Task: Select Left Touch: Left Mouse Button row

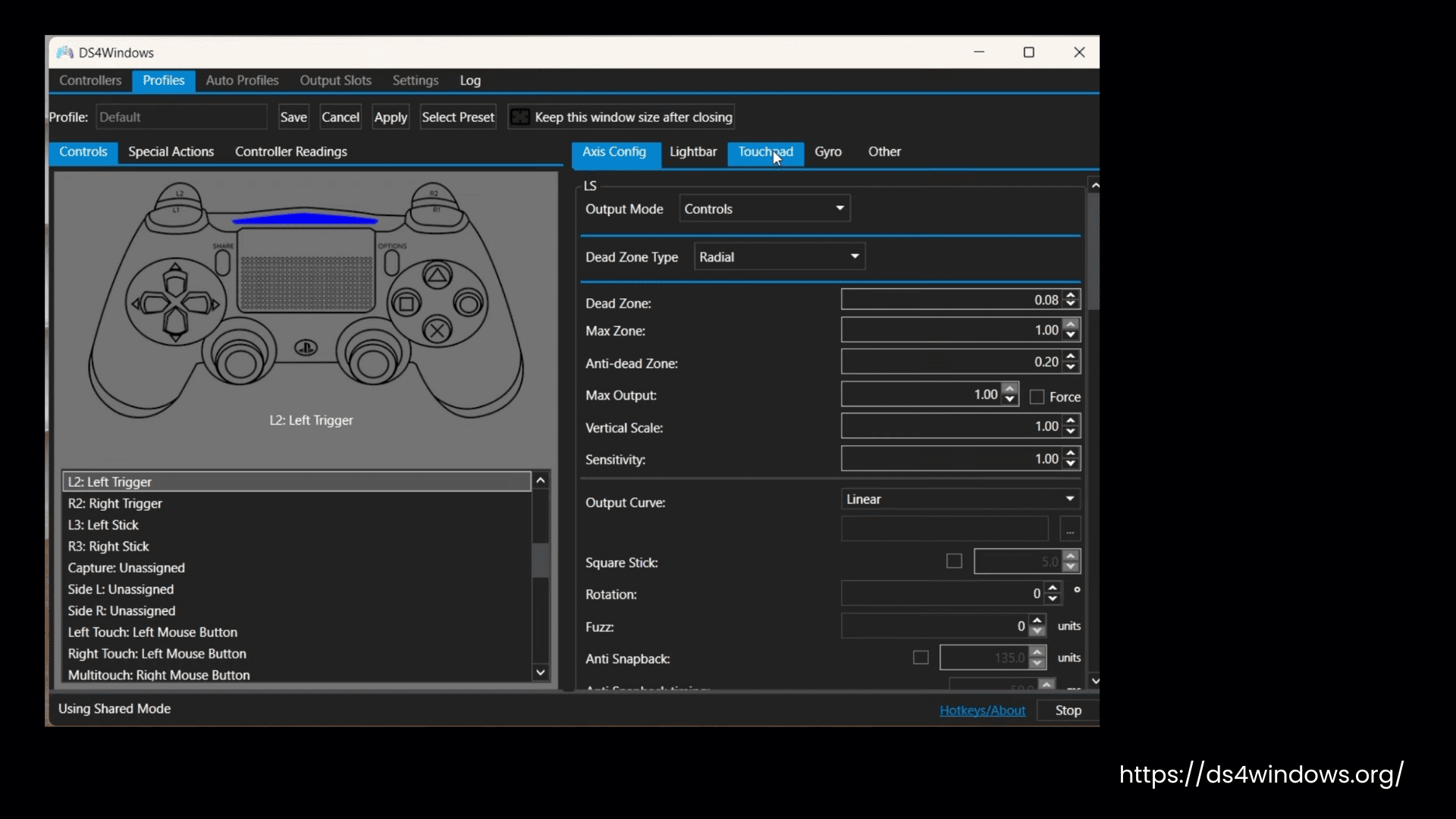Action: [x=297, y=632]
